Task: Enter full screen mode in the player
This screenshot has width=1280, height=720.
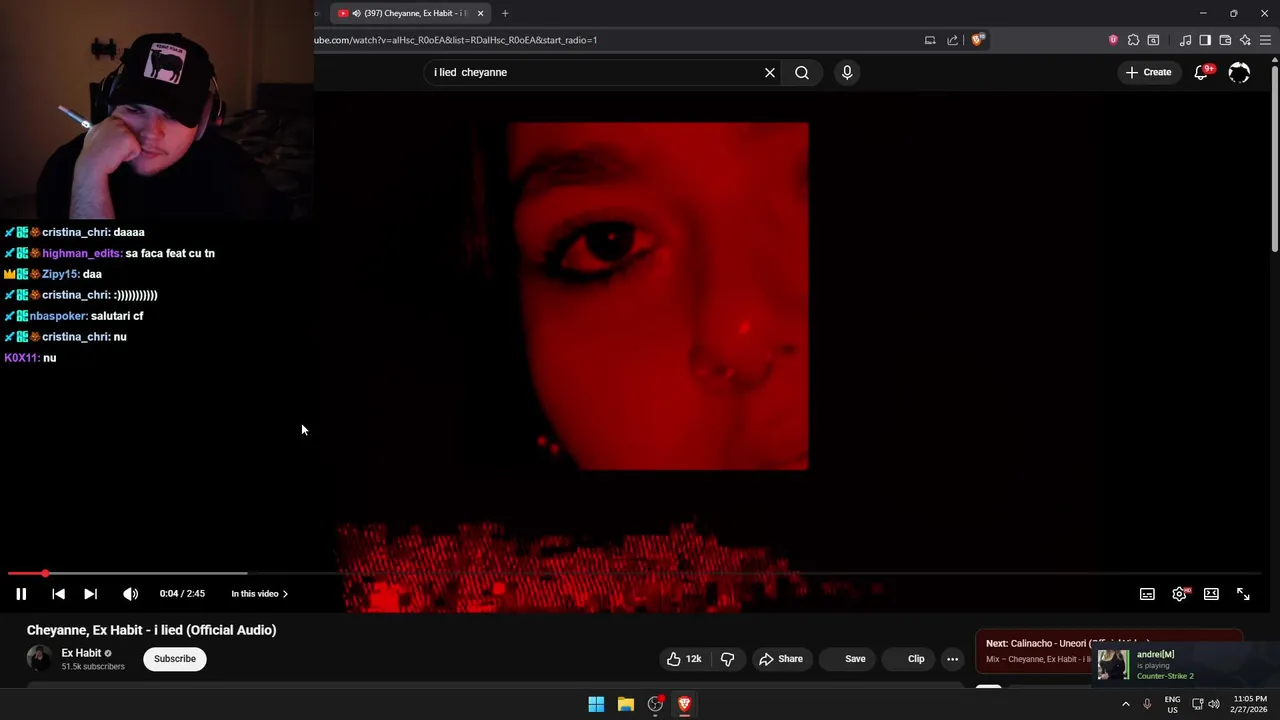Action: (1243, 594)
